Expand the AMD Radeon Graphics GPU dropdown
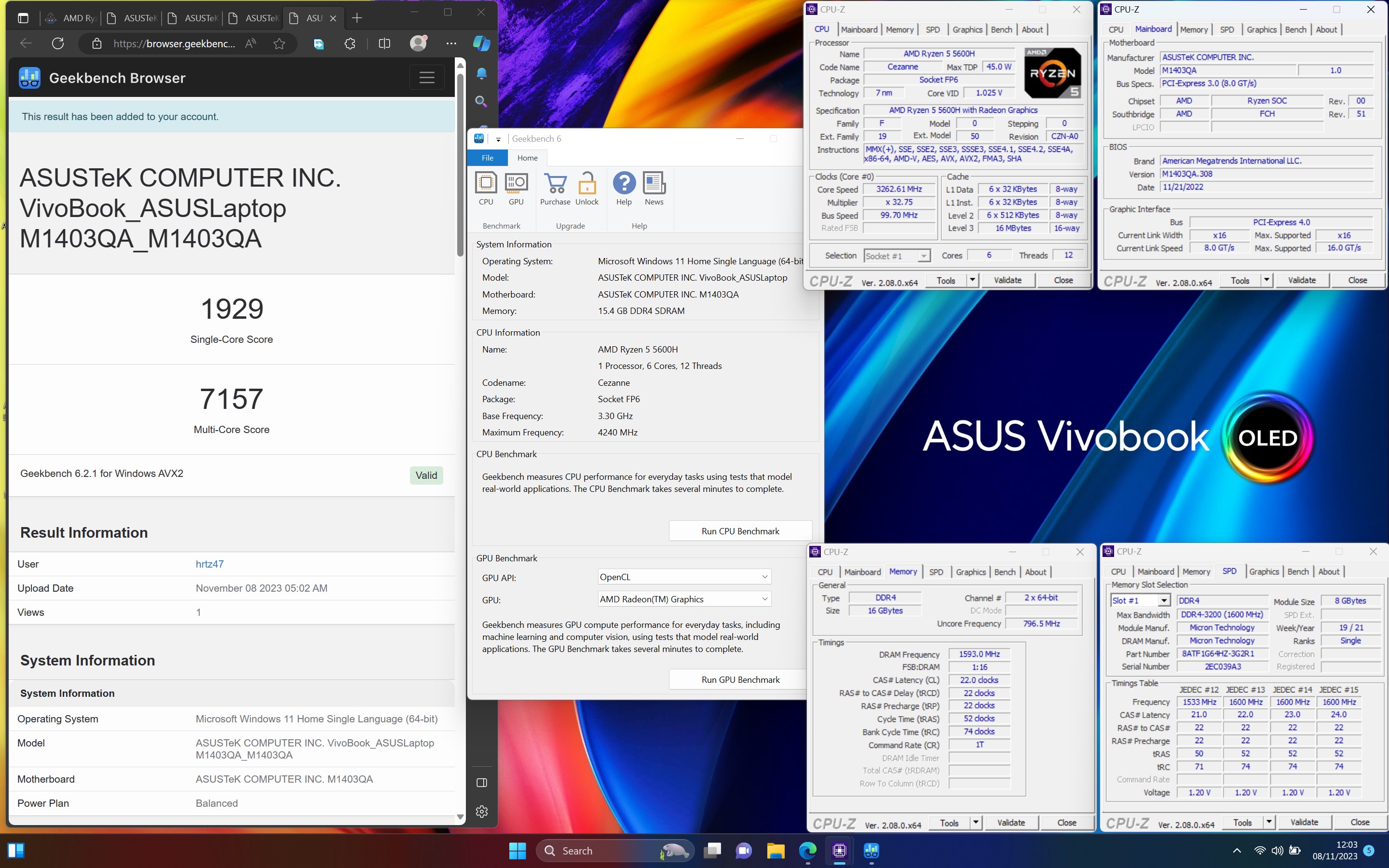 pos(684,599)
